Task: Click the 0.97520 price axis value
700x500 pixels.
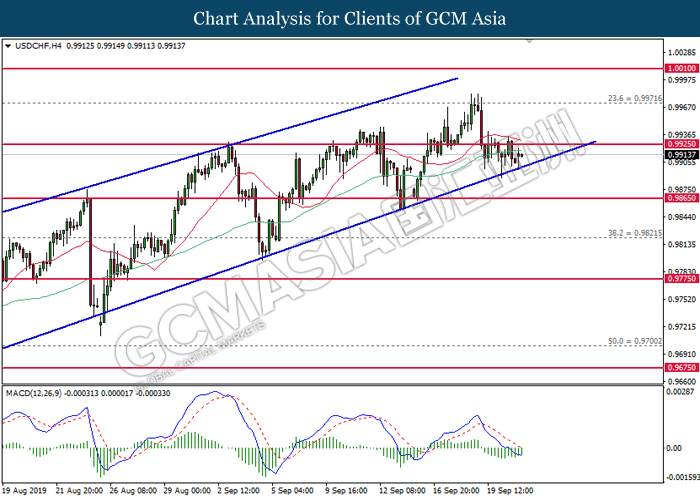Action: pos(682,299)
